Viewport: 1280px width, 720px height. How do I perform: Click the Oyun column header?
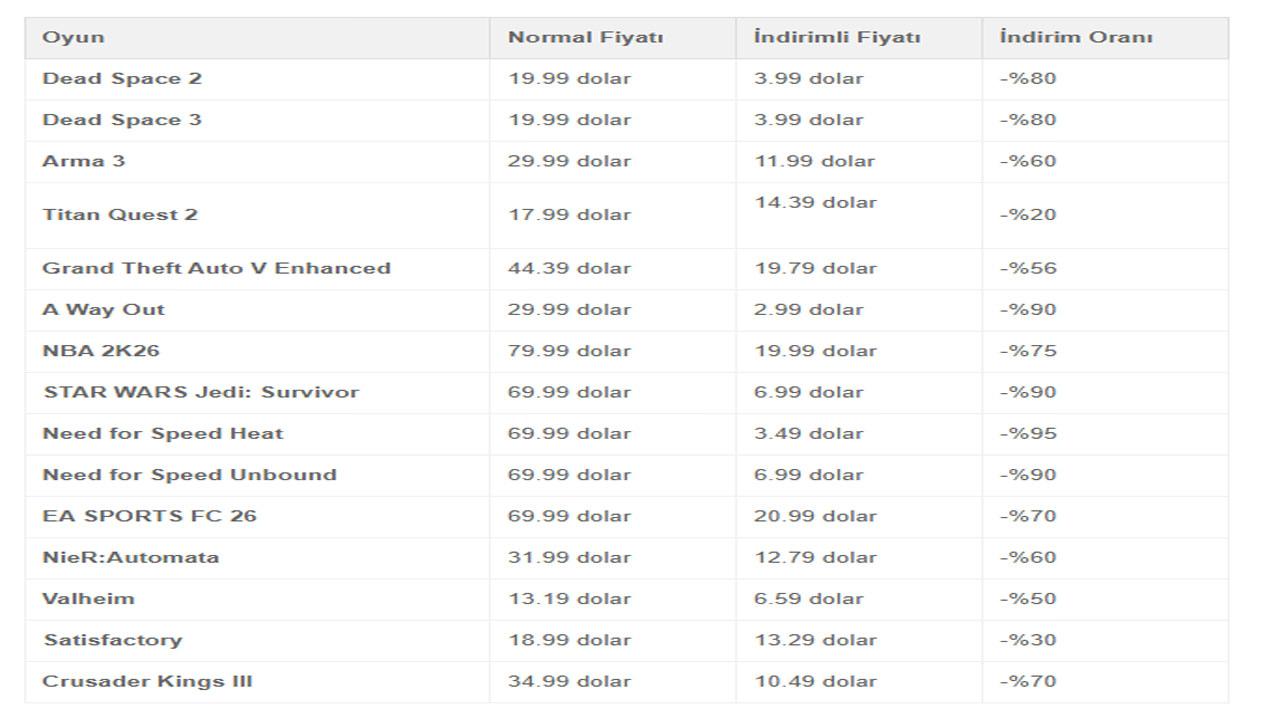click(73, 38)
